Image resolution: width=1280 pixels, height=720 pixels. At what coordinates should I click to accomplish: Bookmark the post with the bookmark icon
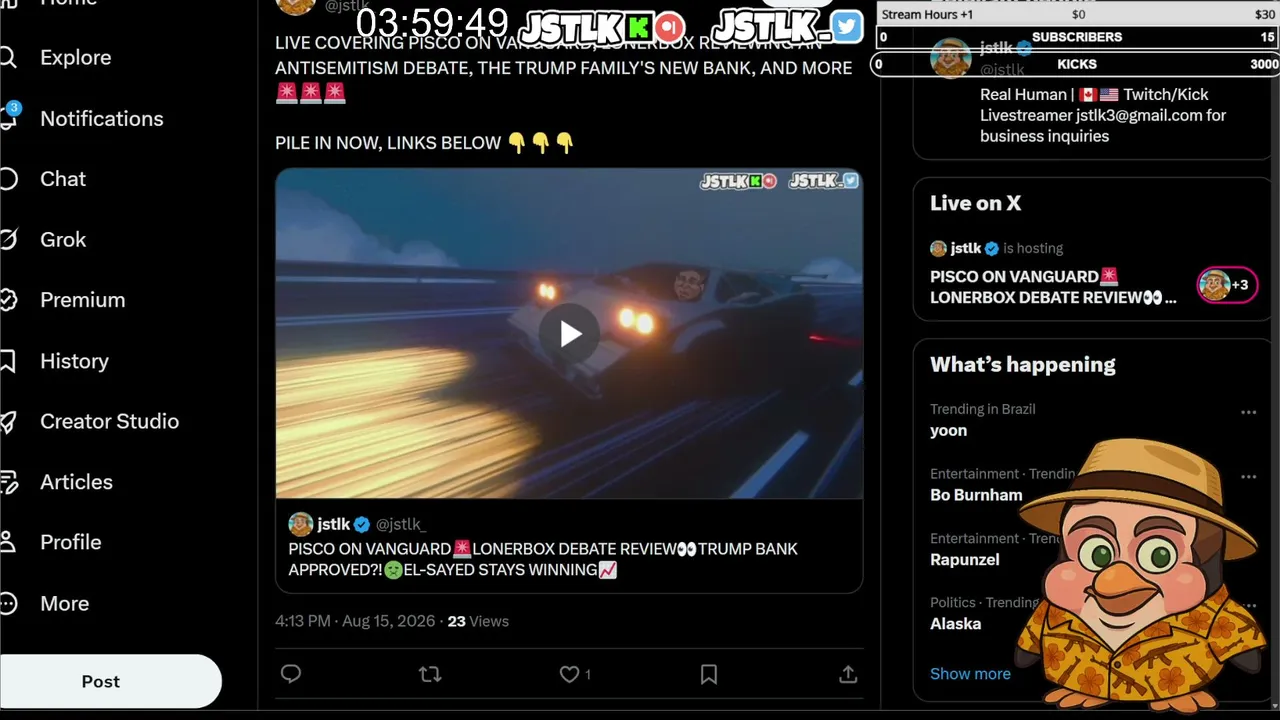pos(709,674)
